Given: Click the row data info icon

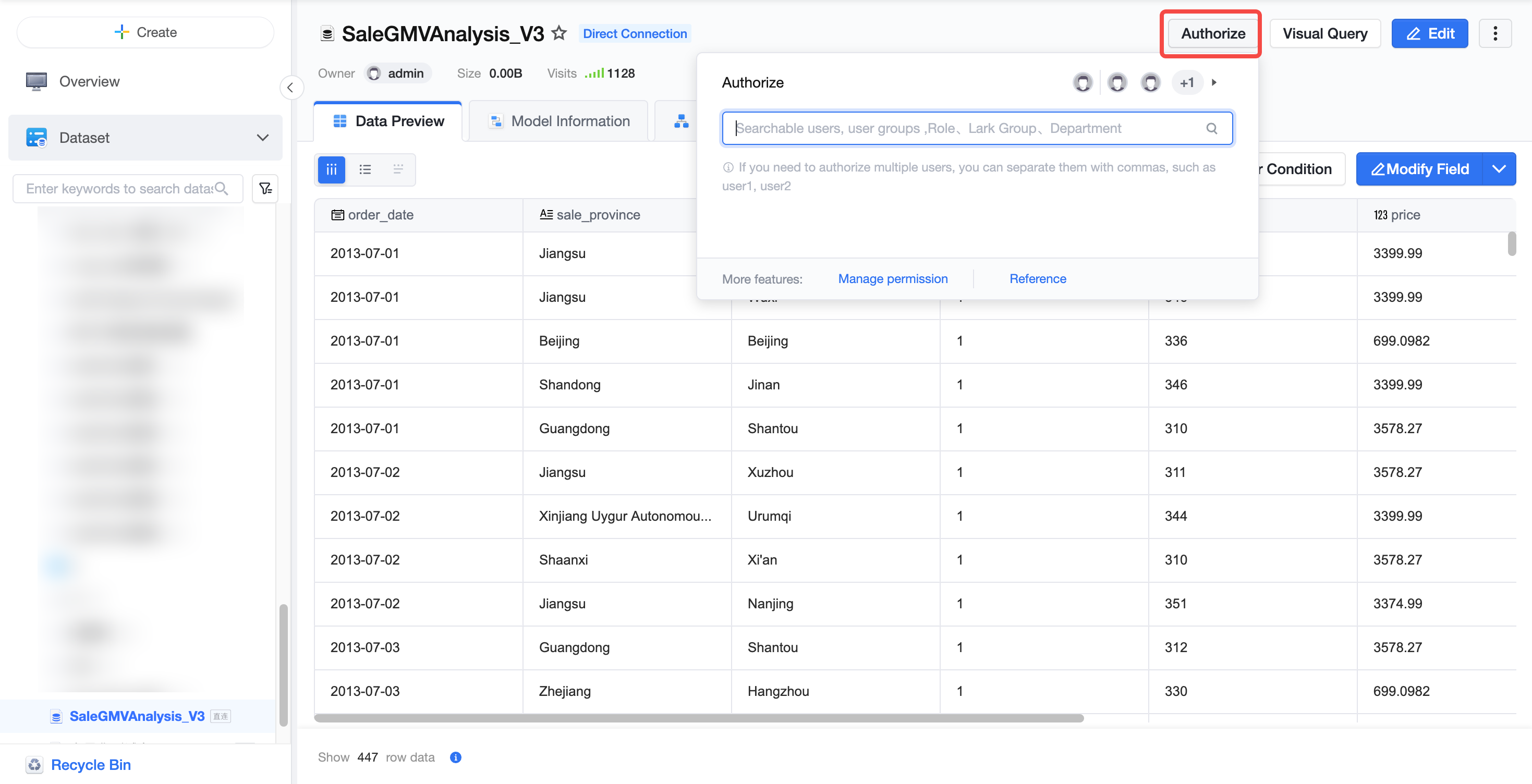Looking at the screenshot, I should coord(456,757).
